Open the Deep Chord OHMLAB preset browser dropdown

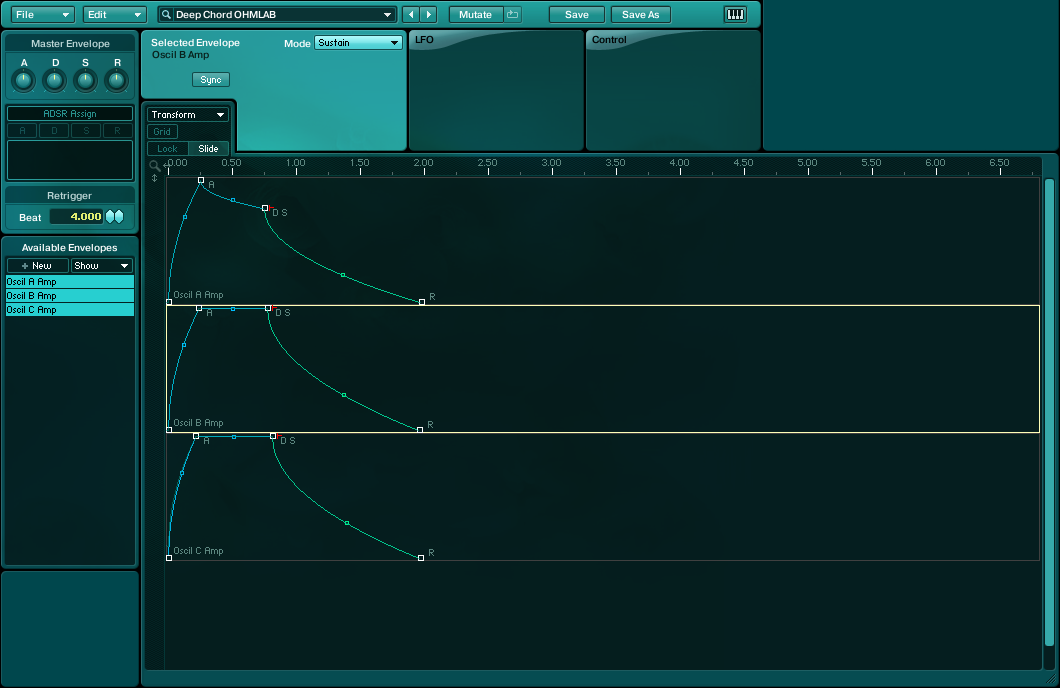point(387,14)
